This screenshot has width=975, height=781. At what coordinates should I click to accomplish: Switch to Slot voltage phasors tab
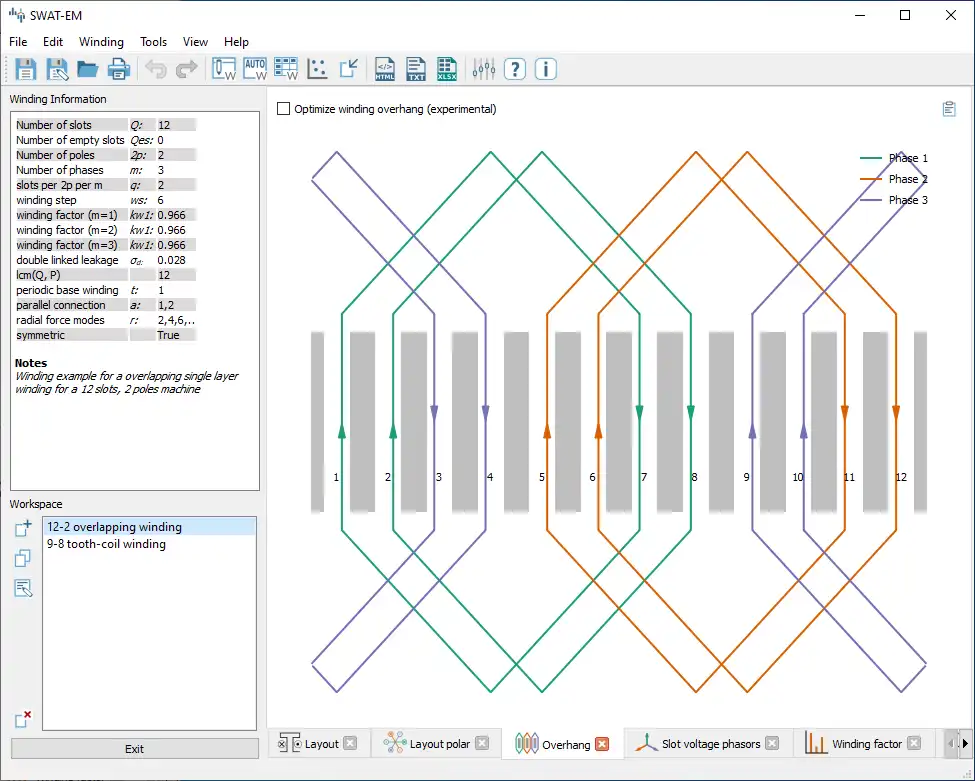[x=710, y=744]
